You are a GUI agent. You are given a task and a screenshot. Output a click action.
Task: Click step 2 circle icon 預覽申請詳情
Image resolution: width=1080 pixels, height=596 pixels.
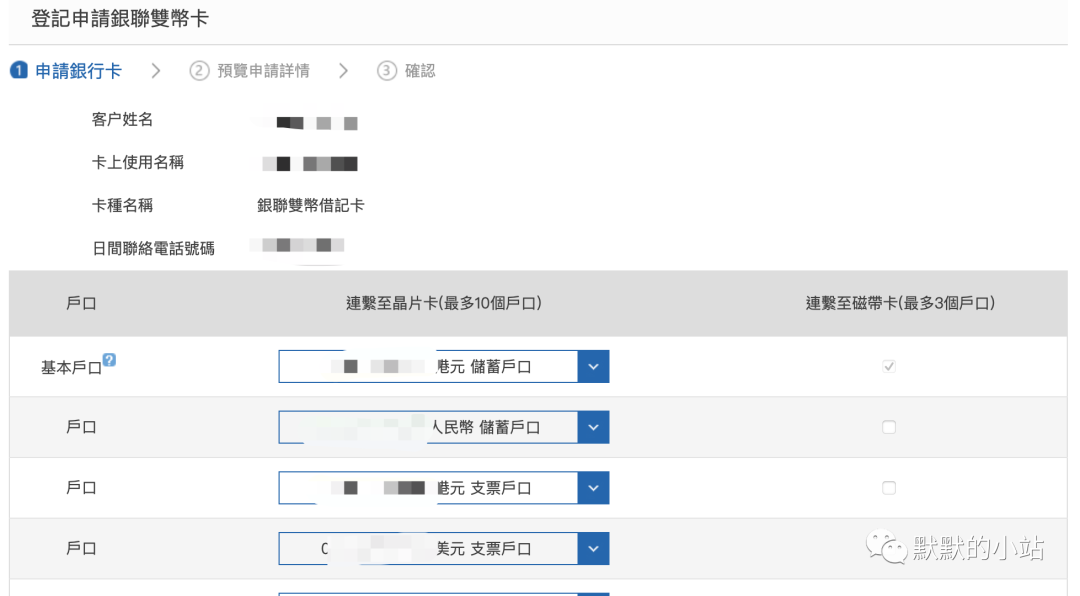pos(199,71)
